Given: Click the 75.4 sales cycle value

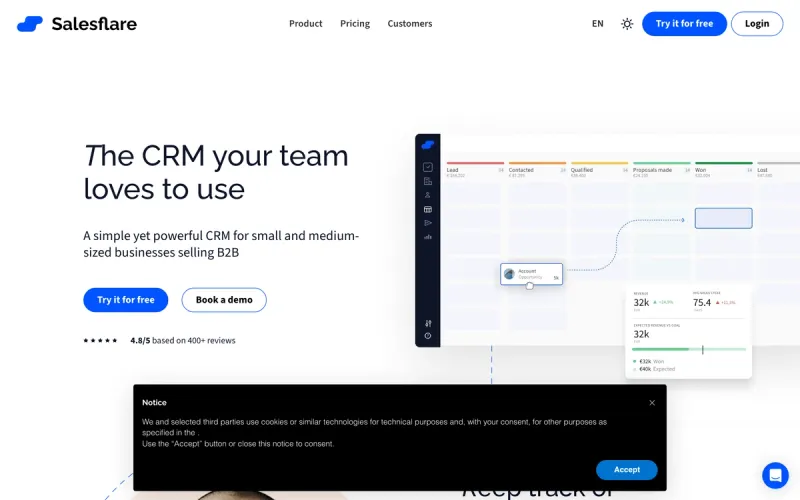Looking at the screenshot, I should click(x=702, y=303).
